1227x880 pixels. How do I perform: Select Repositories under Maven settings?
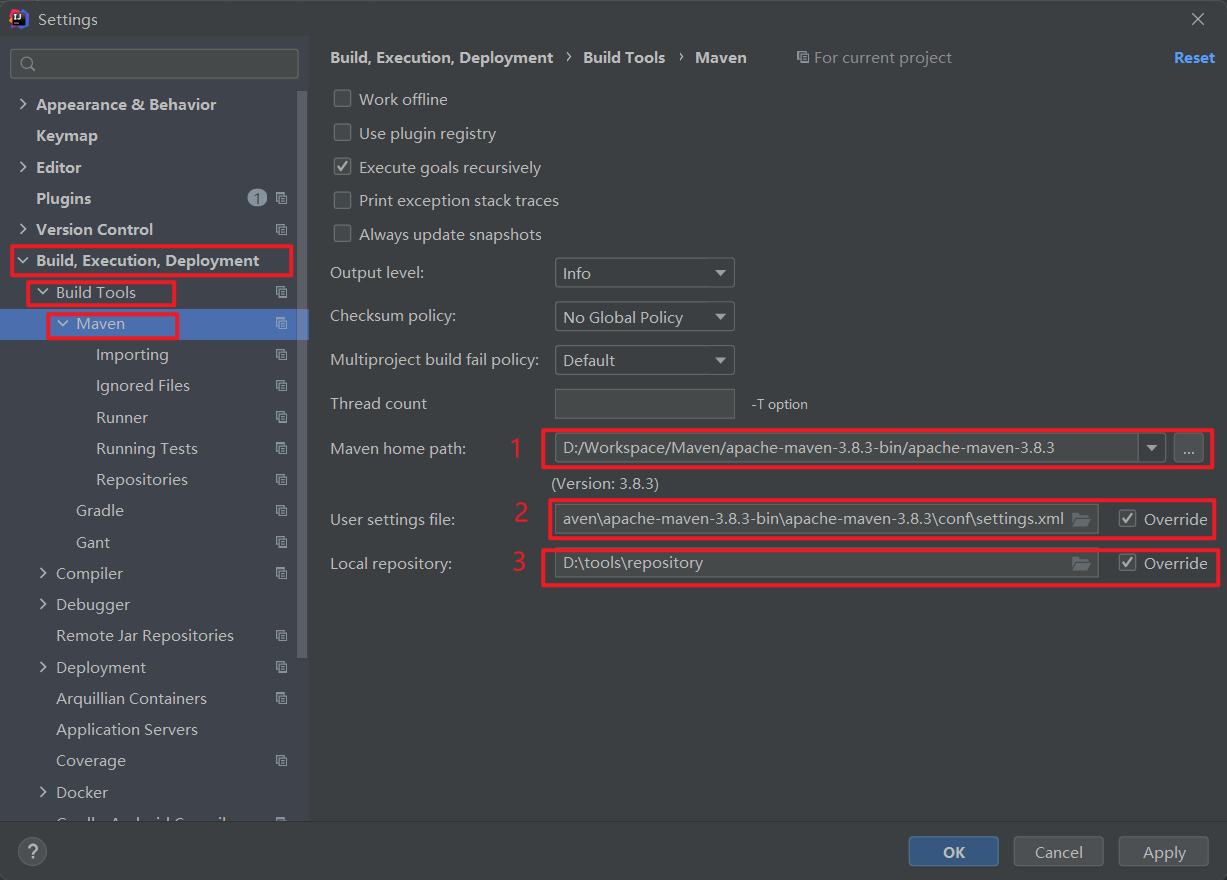click(x=142, y=480)
